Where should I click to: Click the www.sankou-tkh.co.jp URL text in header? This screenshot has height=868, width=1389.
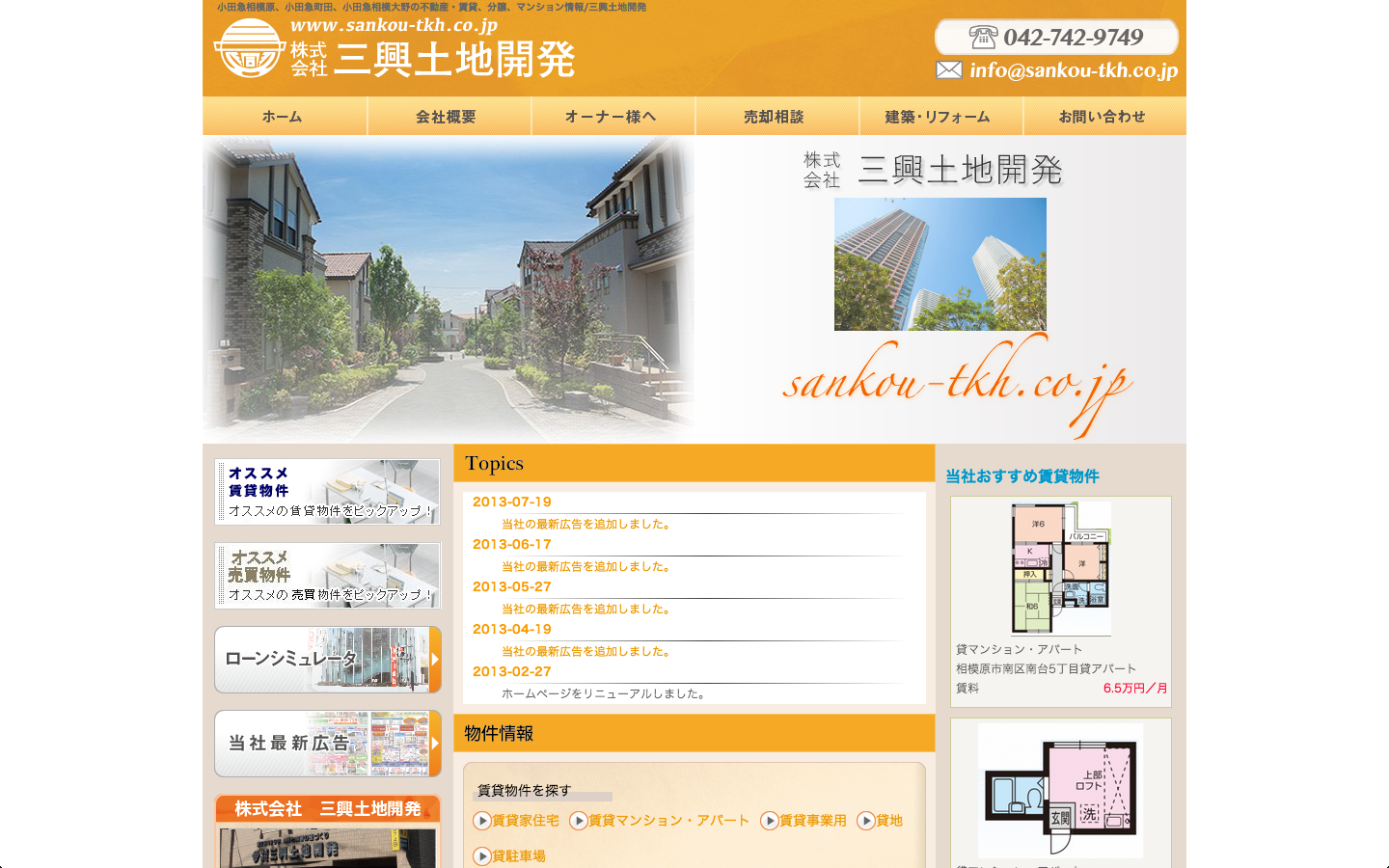pyautogui.click(x=394, y=25)
